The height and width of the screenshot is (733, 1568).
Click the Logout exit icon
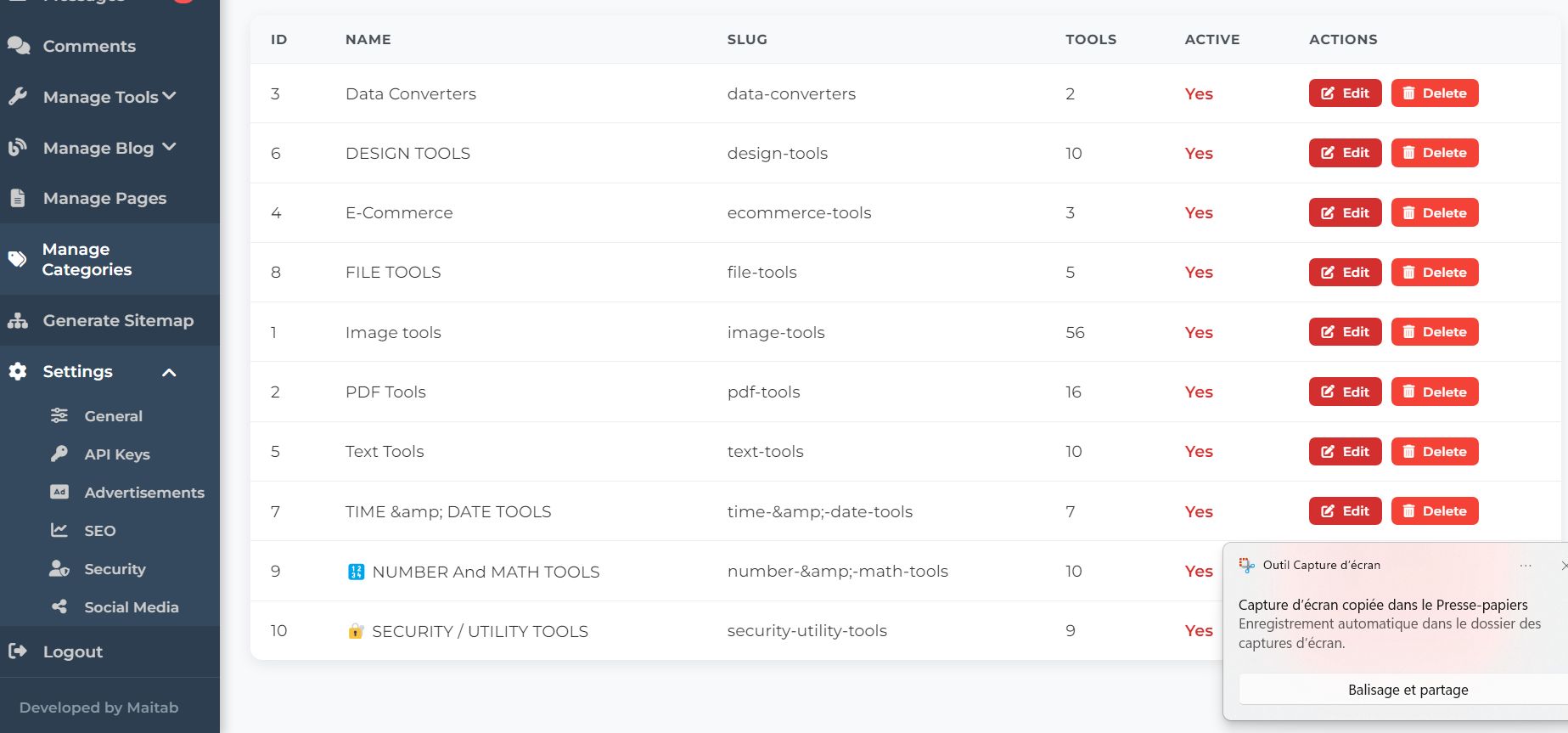[18, 651]
